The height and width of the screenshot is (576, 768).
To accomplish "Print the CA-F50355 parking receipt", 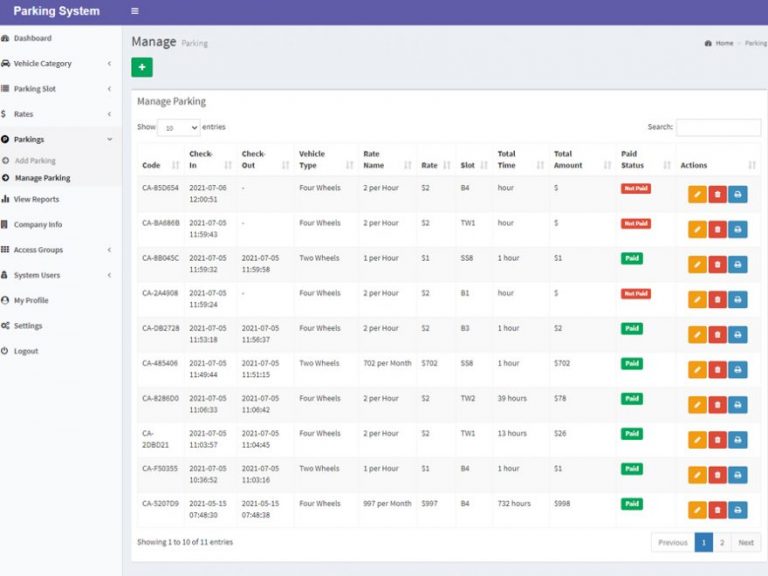I will (737, 474).
